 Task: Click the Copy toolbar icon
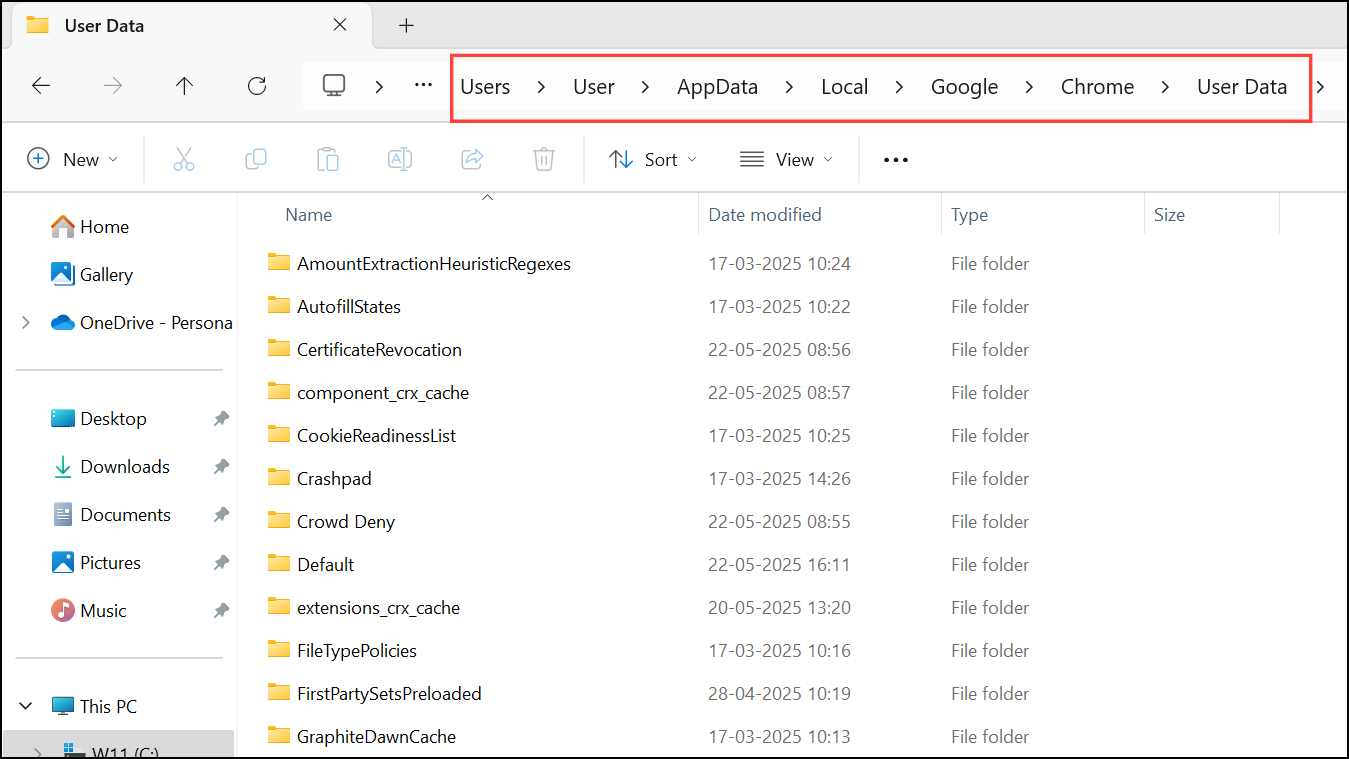pos(256,159)
